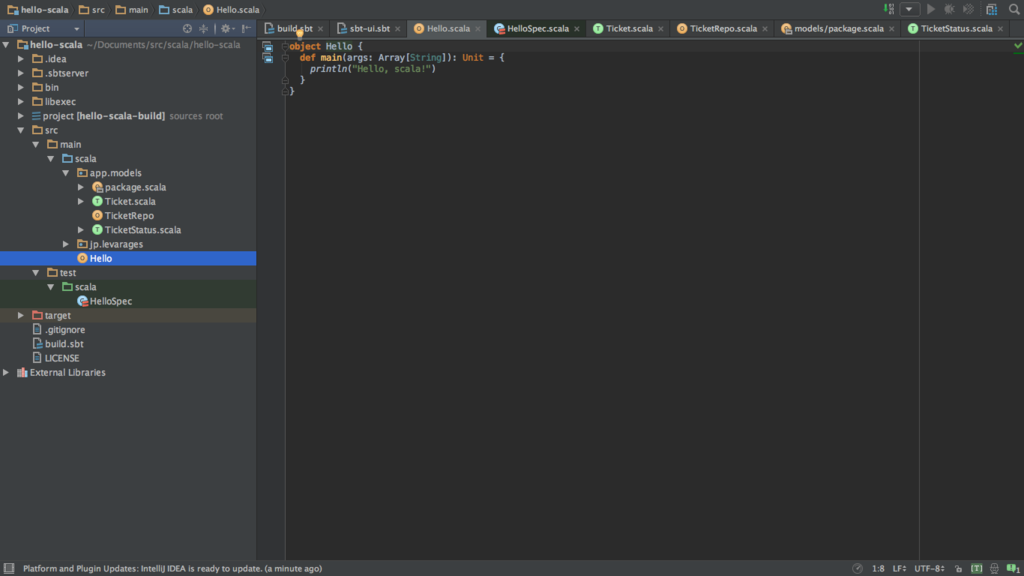This screenshot has width=1024, height=576.
Task: Expand the .idea folder
Action: click(21, 59)
